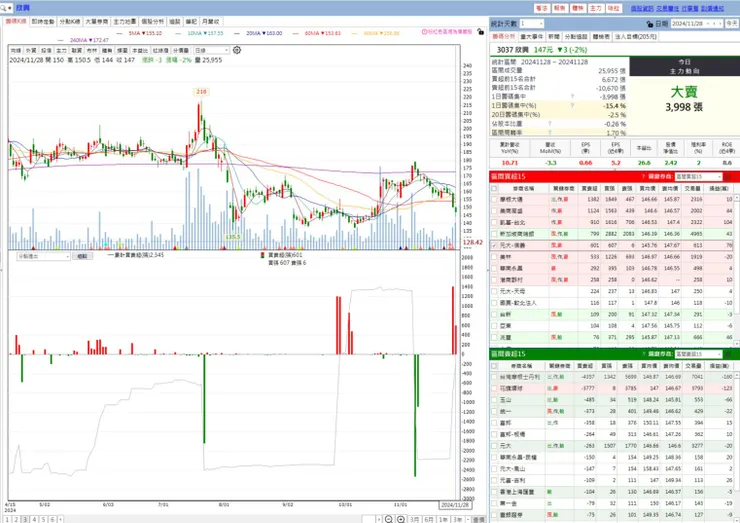The width and height of the screenshot is (740, 523).
Task: Toggle the lock icon above the price chart
Action: (x=480, y=32)
